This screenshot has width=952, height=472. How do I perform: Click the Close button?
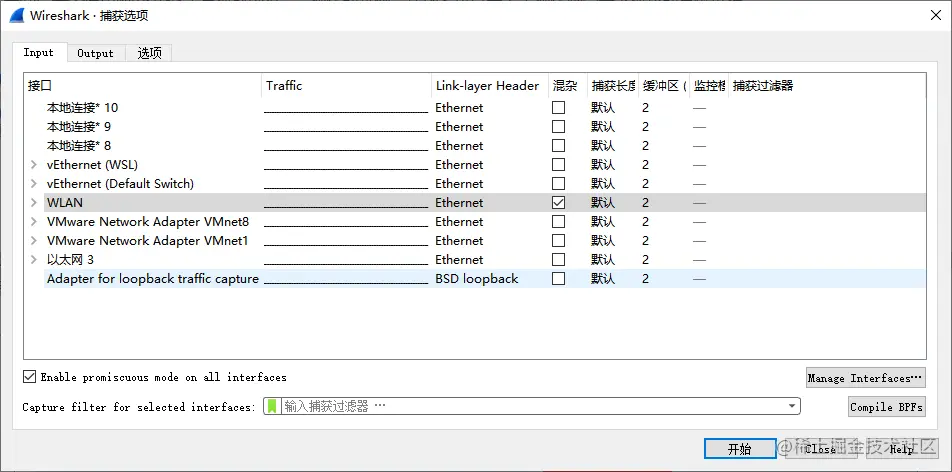click(820, 449)
